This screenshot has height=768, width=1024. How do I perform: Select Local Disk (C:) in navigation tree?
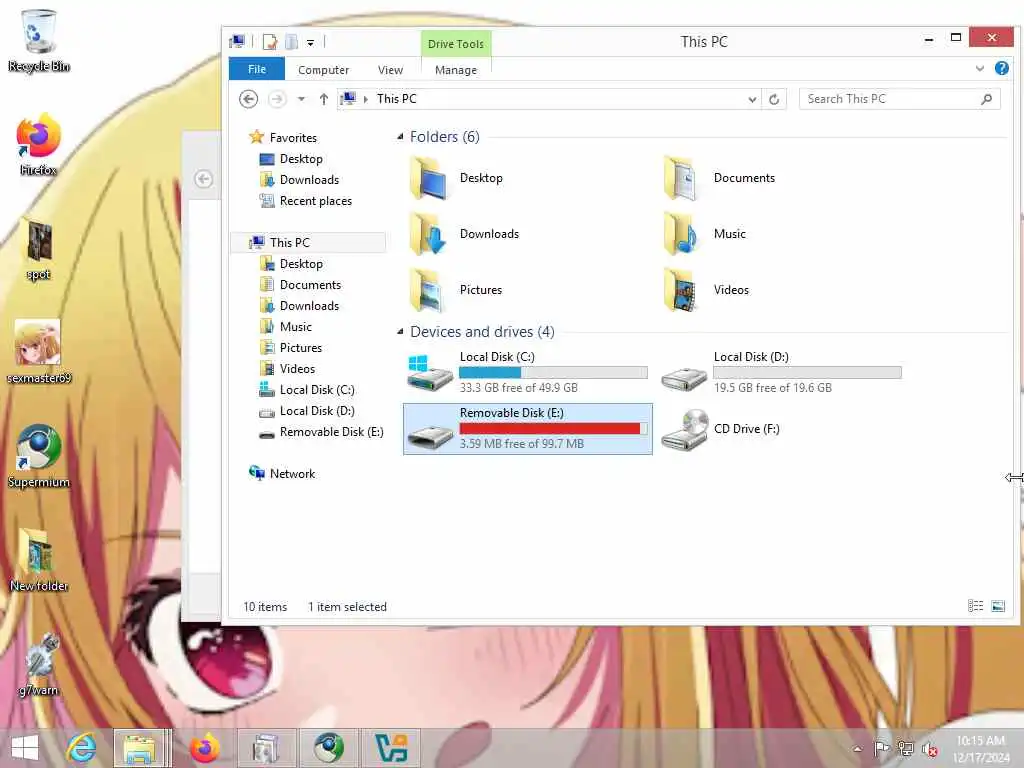pyautogui.click(x=317, y=390)
